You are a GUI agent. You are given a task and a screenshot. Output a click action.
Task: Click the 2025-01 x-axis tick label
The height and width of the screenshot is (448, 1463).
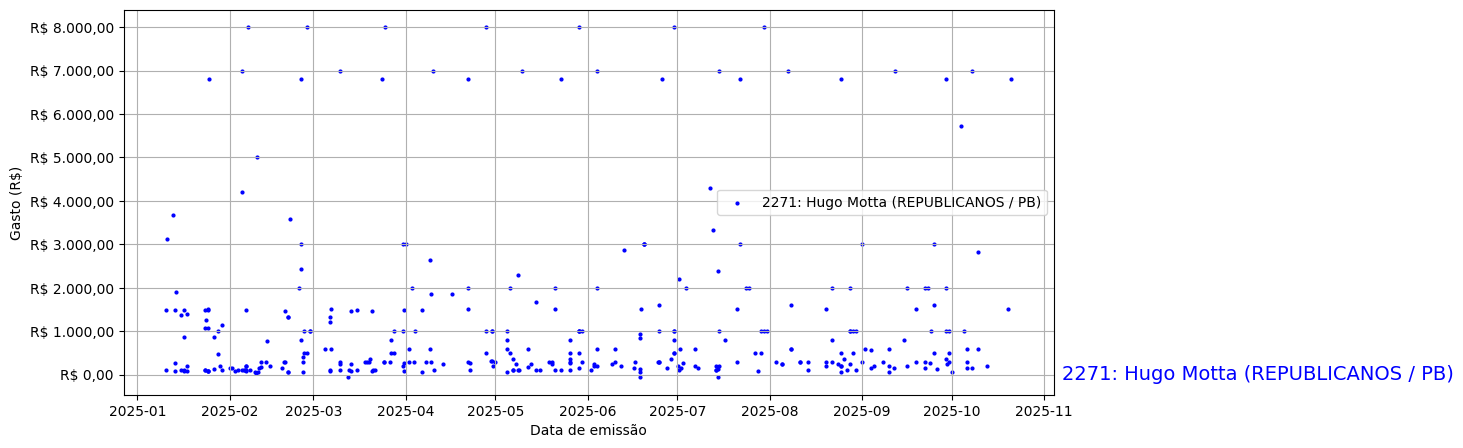138,409
